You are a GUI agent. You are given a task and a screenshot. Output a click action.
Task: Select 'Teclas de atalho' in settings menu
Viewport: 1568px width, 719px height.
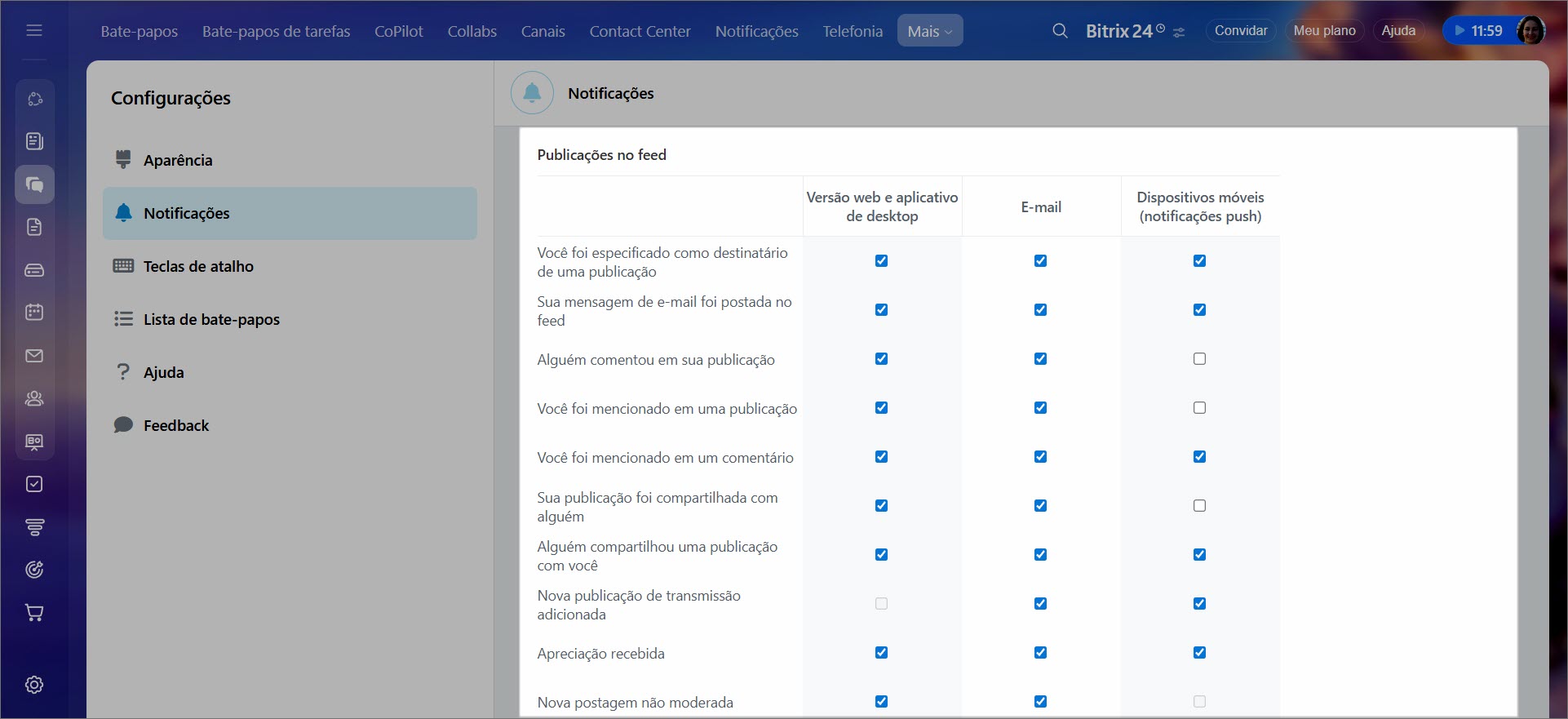[198, 266]
